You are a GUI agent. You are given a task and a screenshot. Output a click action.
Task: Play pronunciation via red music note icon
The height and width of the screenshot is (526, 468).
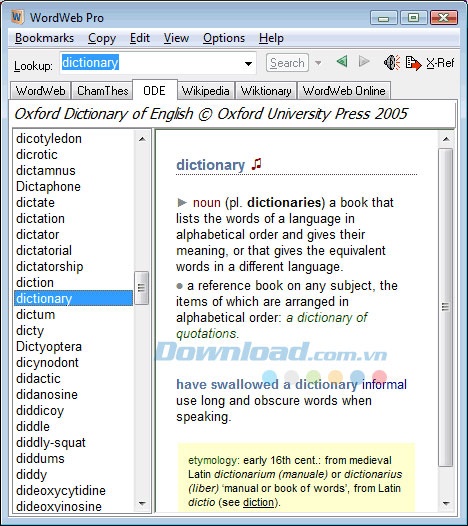(x=257, y=164)
